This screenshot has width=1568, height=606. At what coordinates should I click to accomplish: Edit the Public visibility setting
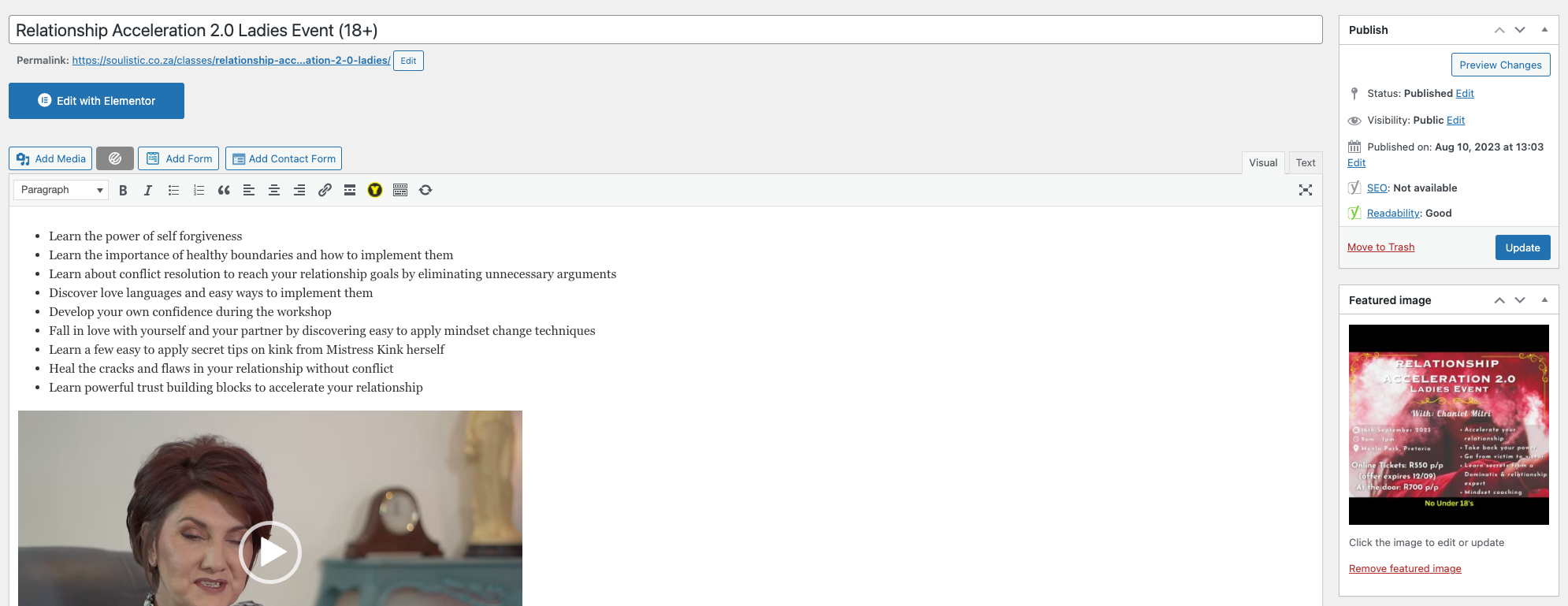point(1455,121)
